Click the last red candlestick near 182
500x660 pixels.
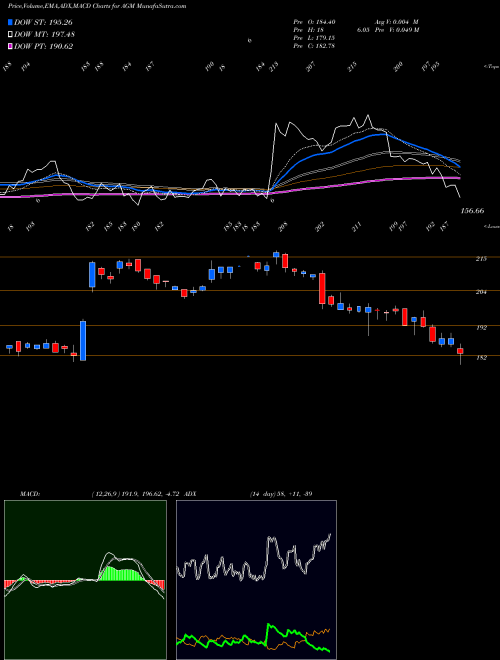(x=460, y=351)
